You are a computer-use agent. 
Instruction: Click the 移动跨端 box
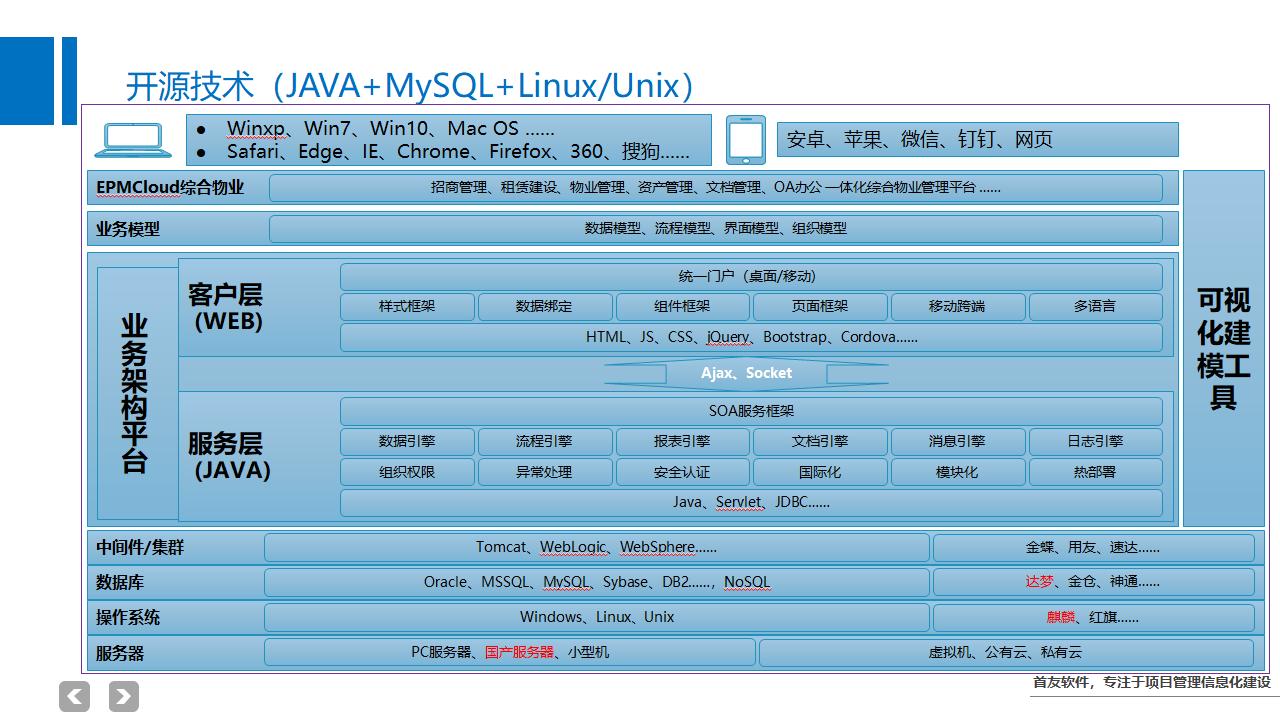958,307
